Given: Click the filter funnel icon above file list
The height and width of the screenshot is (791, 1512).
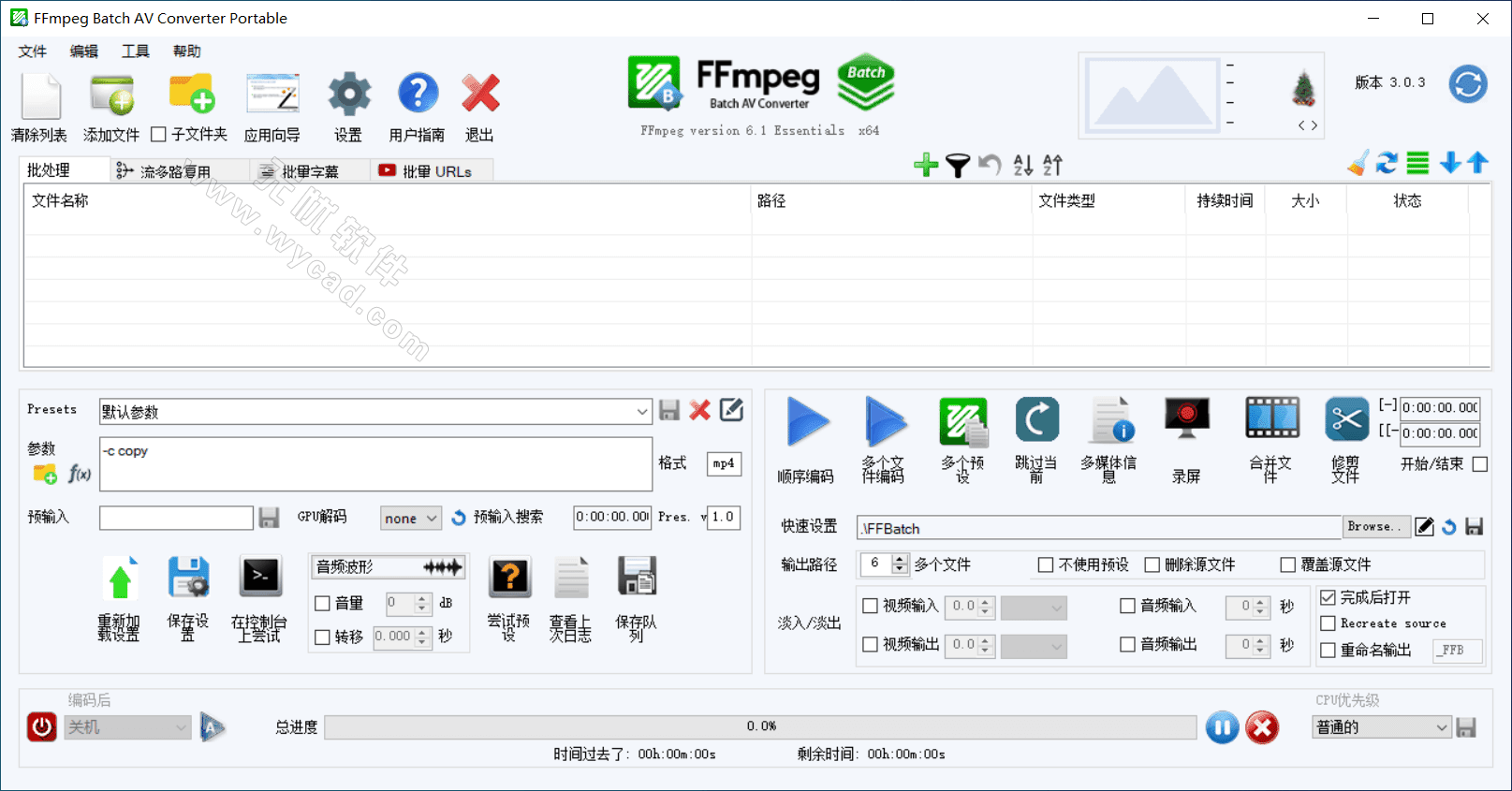Looking at the screenshot, I should (x=957, y=166).
